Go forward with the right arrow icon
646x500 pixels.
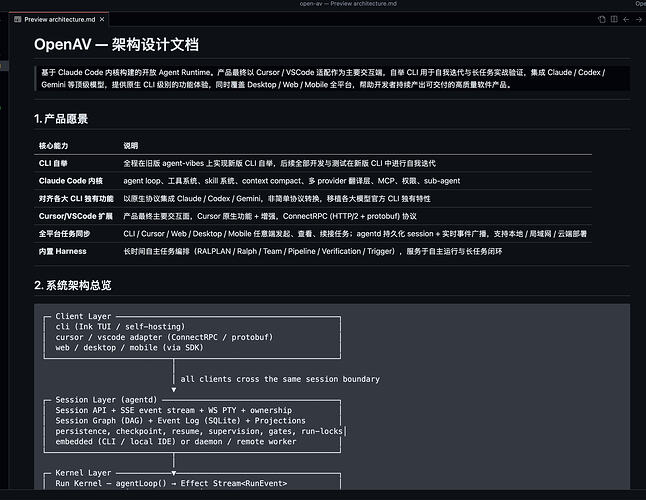pos(639,19)
